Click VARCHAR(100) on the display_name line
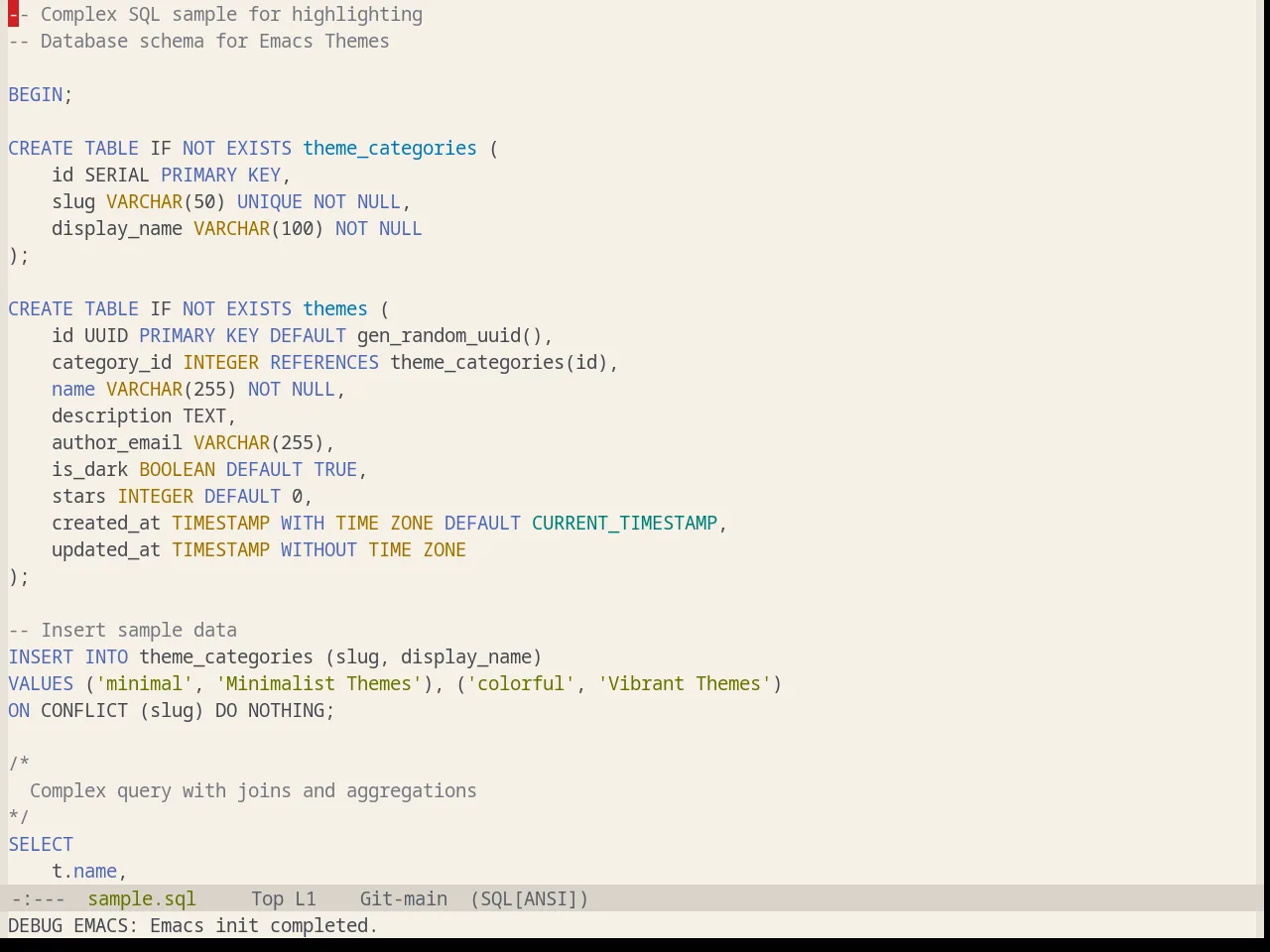The width and height of the screenshot is (1270, 952). (259, 229)
